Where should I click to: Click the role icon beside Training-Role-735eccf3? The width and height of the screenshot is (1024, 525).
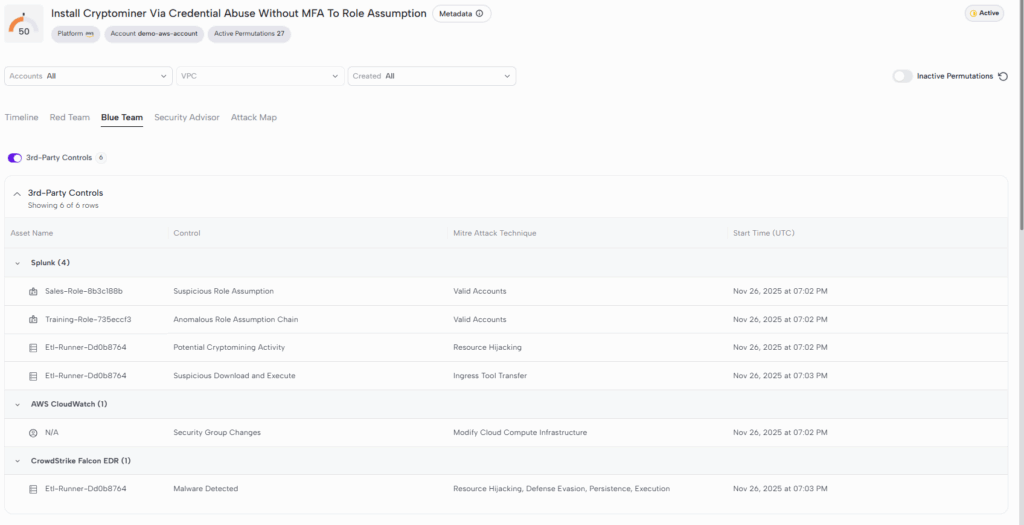[x=33, y=319]
